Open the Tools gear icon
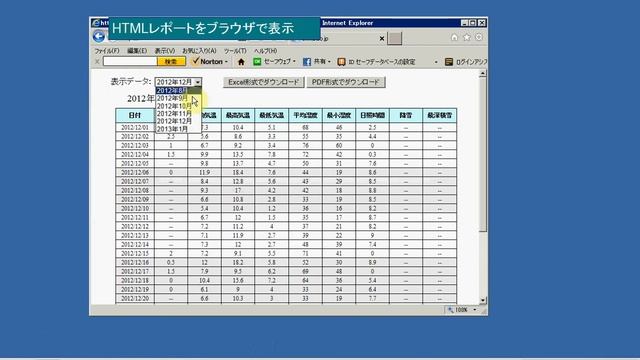This screenshot has width=640, height=360. [479, 37]
